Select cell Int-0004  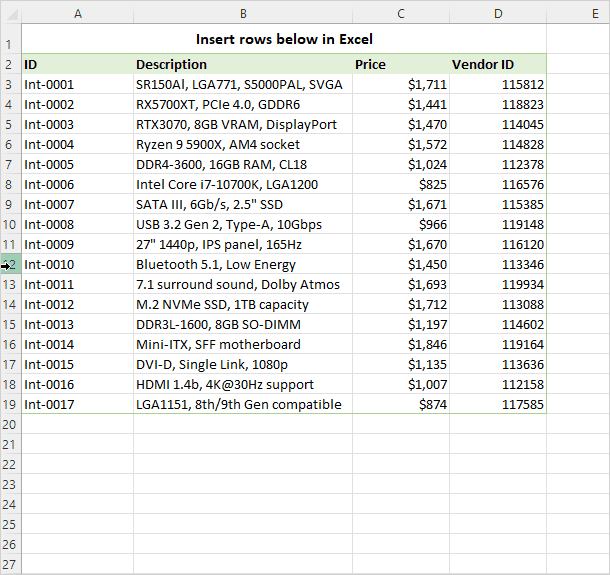point(78,144)
